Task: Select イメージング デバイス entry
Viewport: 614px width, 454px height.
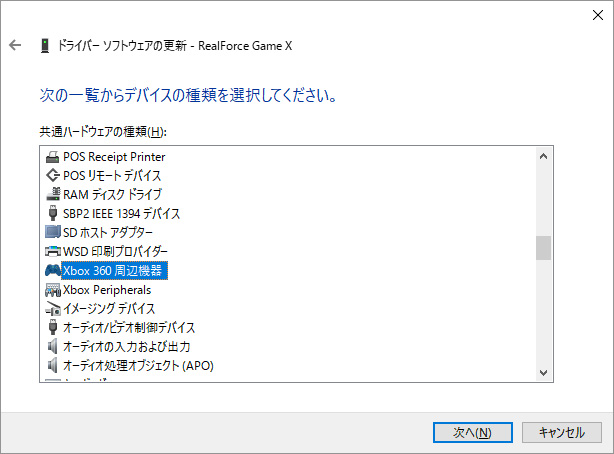Action: pyautogui.click(x=109, y=309)
